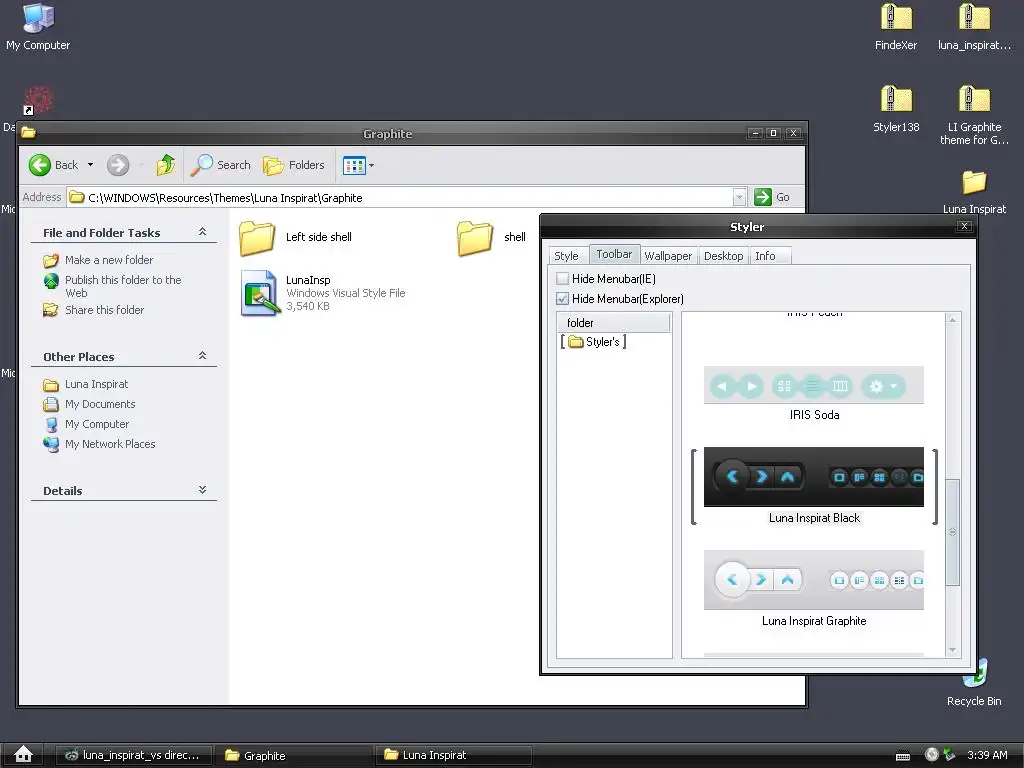Enable Hide Menubar(IE) checkbox
This screenshot has height=768, width=1024.
562,279
